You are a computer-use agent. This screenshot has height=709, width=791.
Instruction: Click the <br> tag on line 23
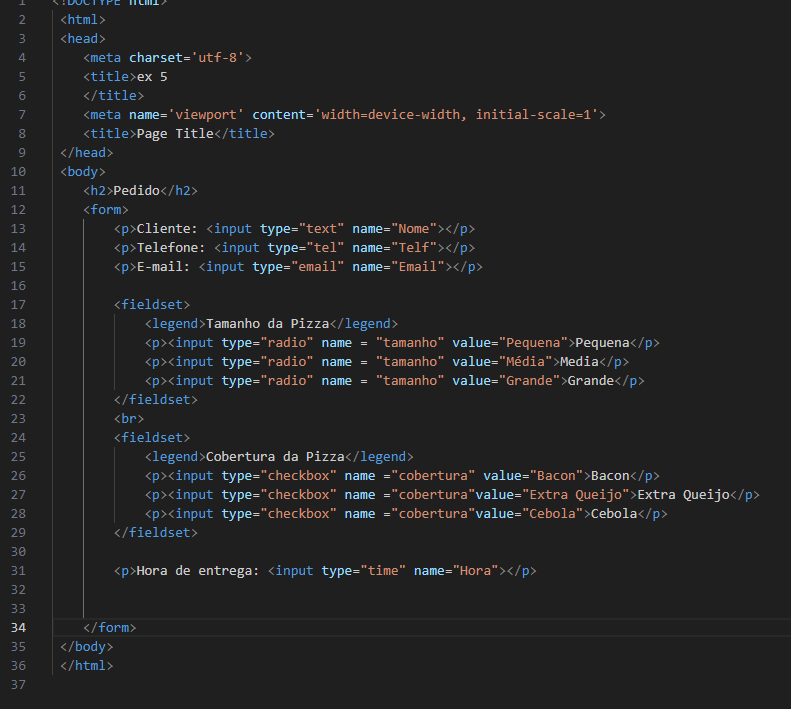(129, 418)
